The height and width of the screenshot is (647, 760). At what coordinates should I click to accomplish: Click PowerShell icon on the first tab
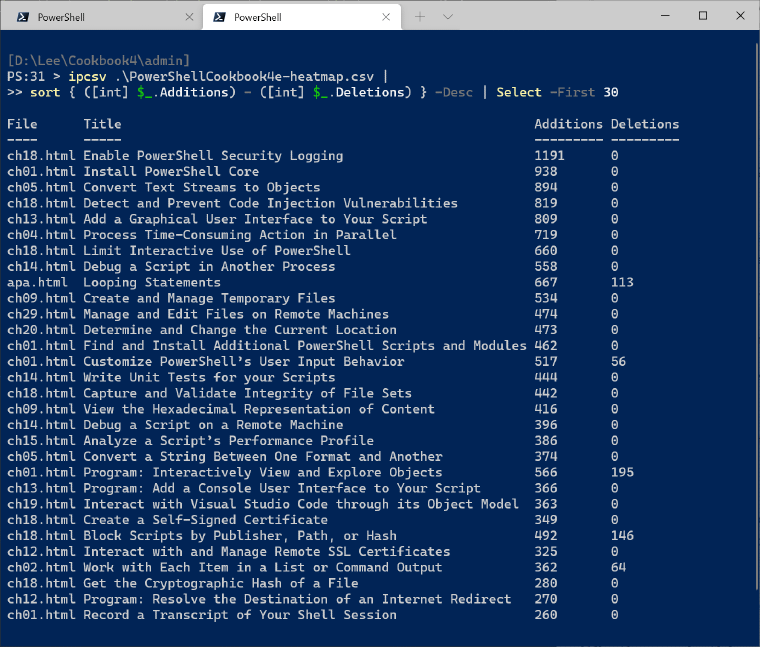click(x=22, y=17)
